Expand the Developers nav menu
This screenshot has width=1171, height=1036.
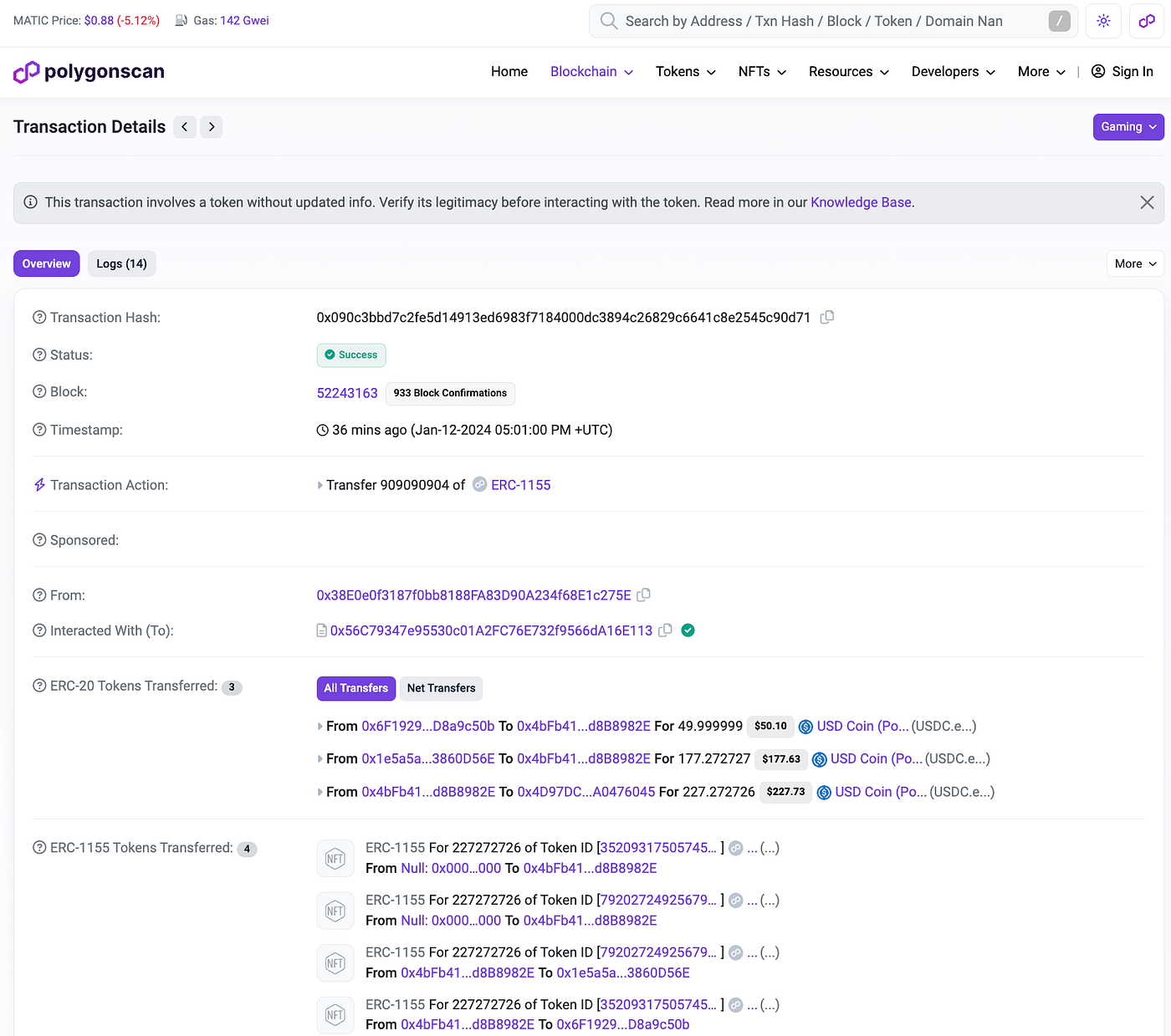(954, 72)
